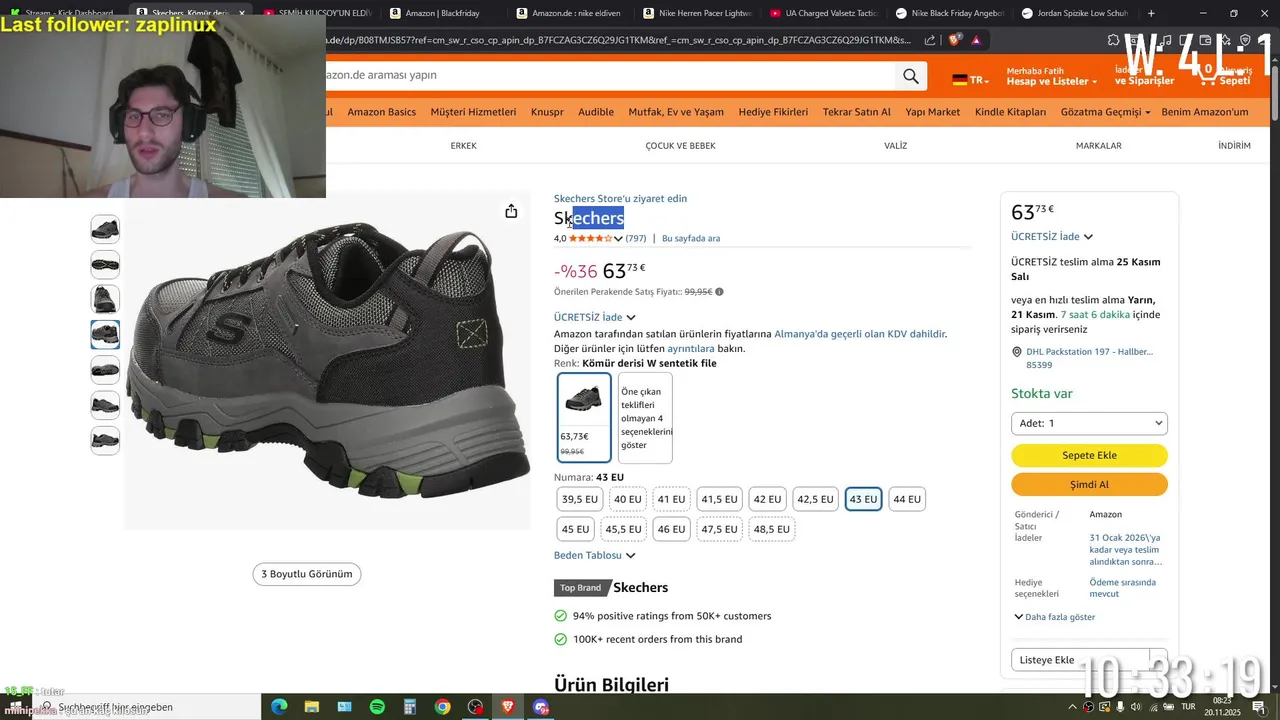The width and height of the screenshot is (1280, 720).
Task: Open the Brave wallet icon in toolbar
Action: click(x=1205, y=40)
